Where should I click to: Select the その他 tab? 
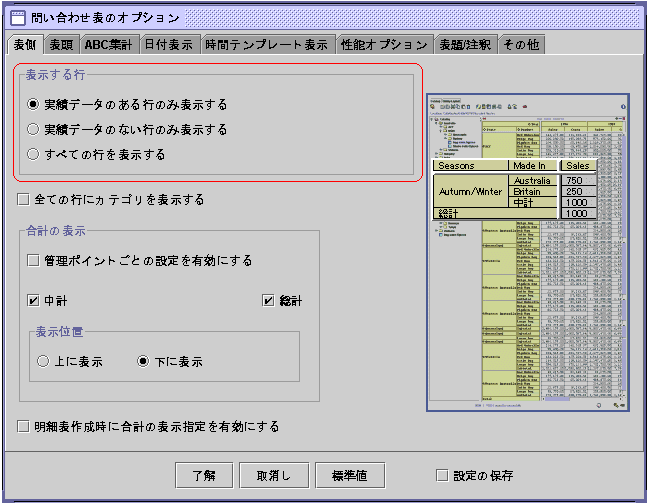[x=521, y=44]
